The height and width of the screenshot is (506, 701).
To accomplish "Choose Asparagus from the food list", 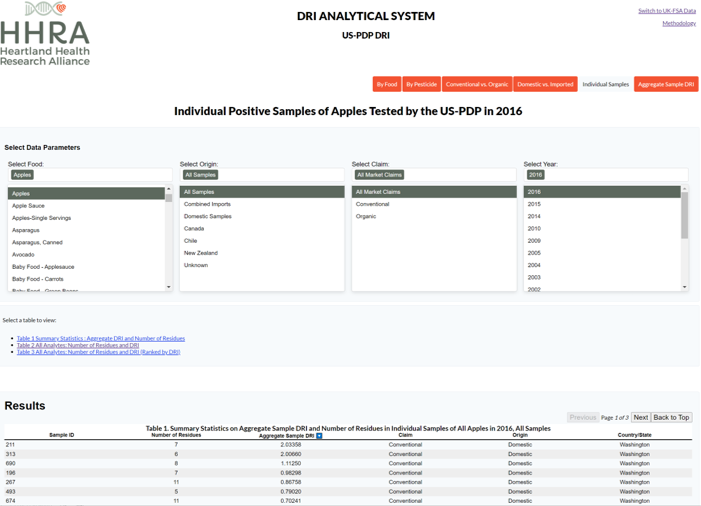I will pos(86,230).
